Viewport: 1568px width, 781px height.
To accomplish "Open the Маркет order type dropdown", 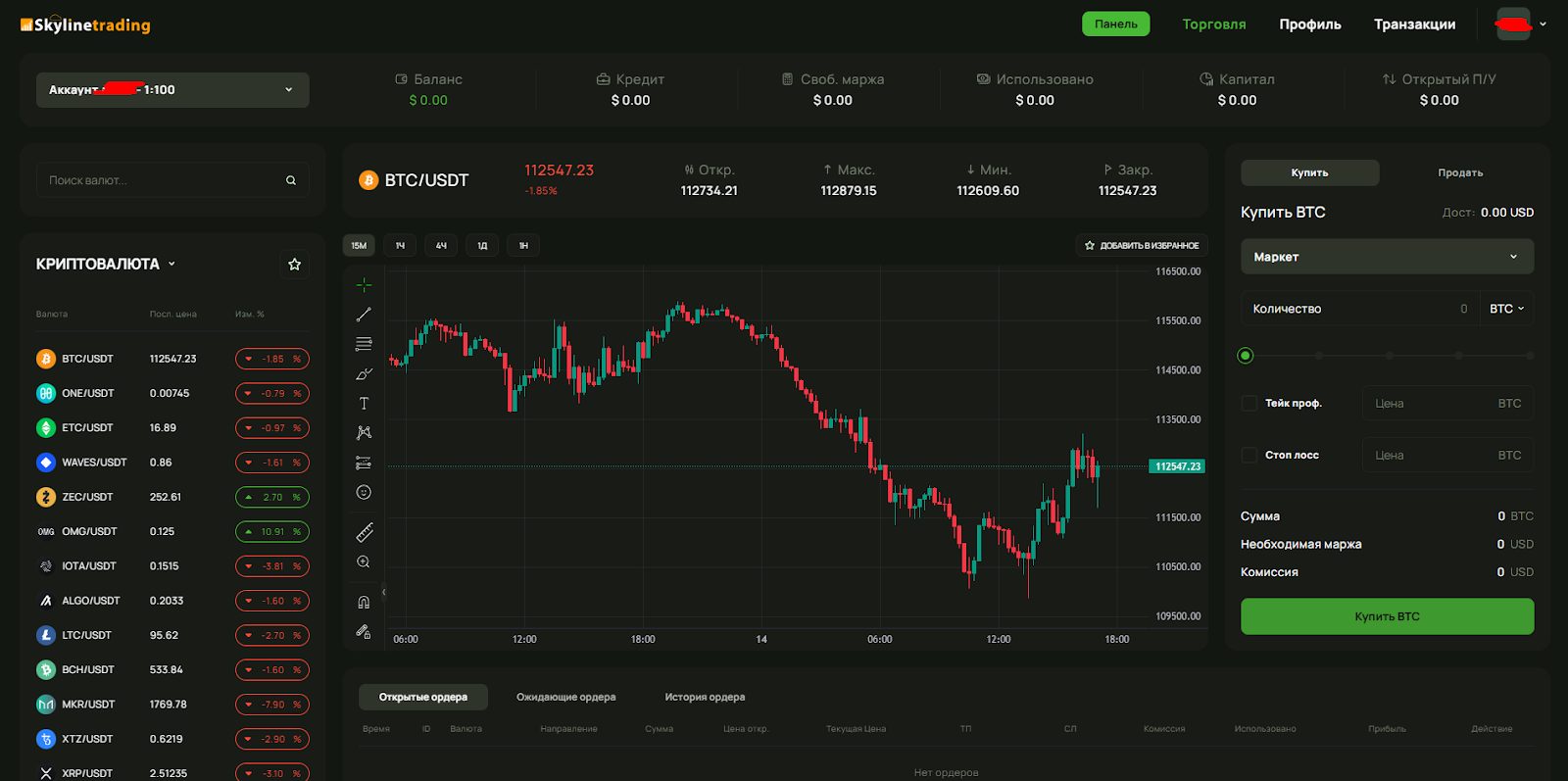I will coord(1388,257).
